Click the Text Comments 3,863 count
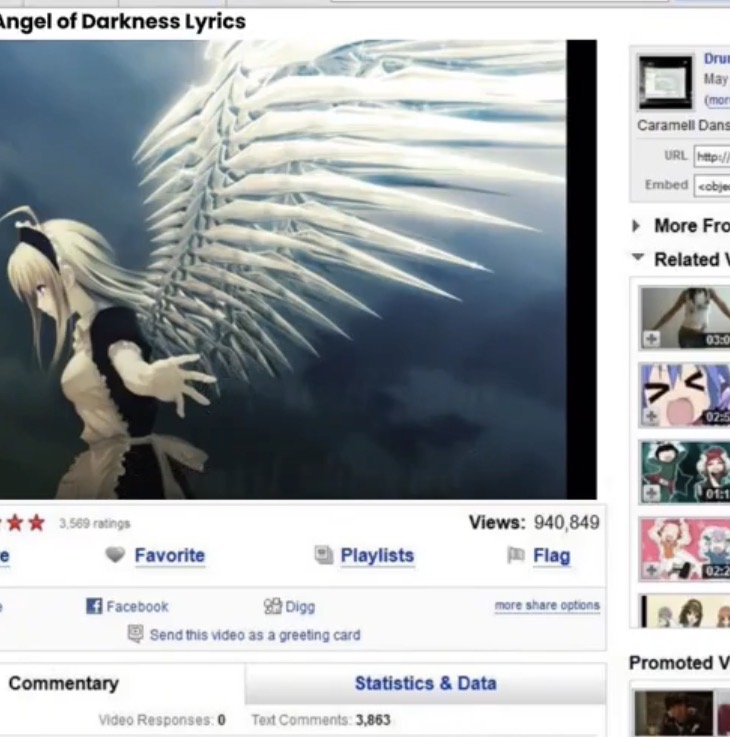Screen dimensions: 730x737 (321, 720)
